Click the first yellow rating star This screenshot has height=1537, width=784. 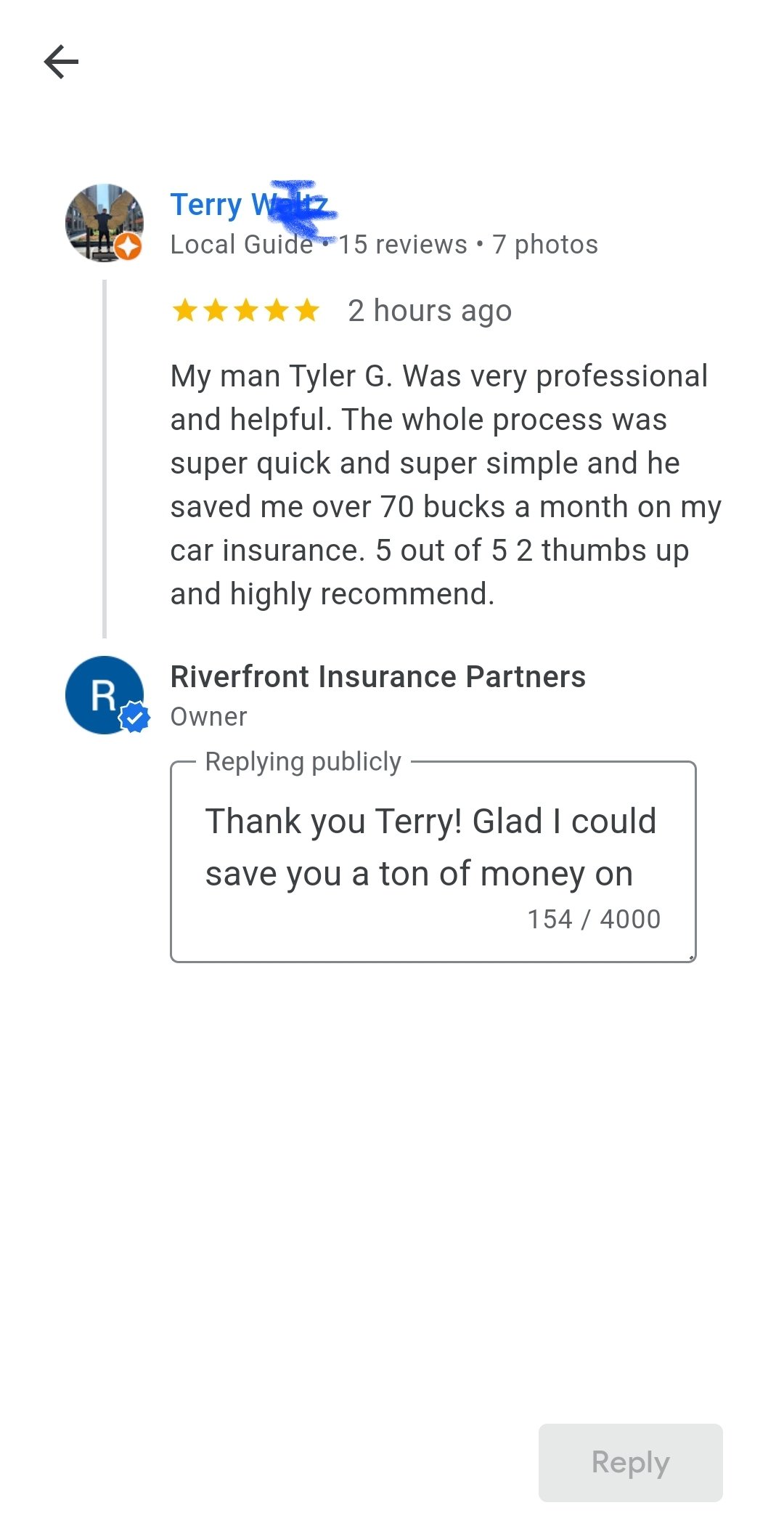[x=185, y=311]
